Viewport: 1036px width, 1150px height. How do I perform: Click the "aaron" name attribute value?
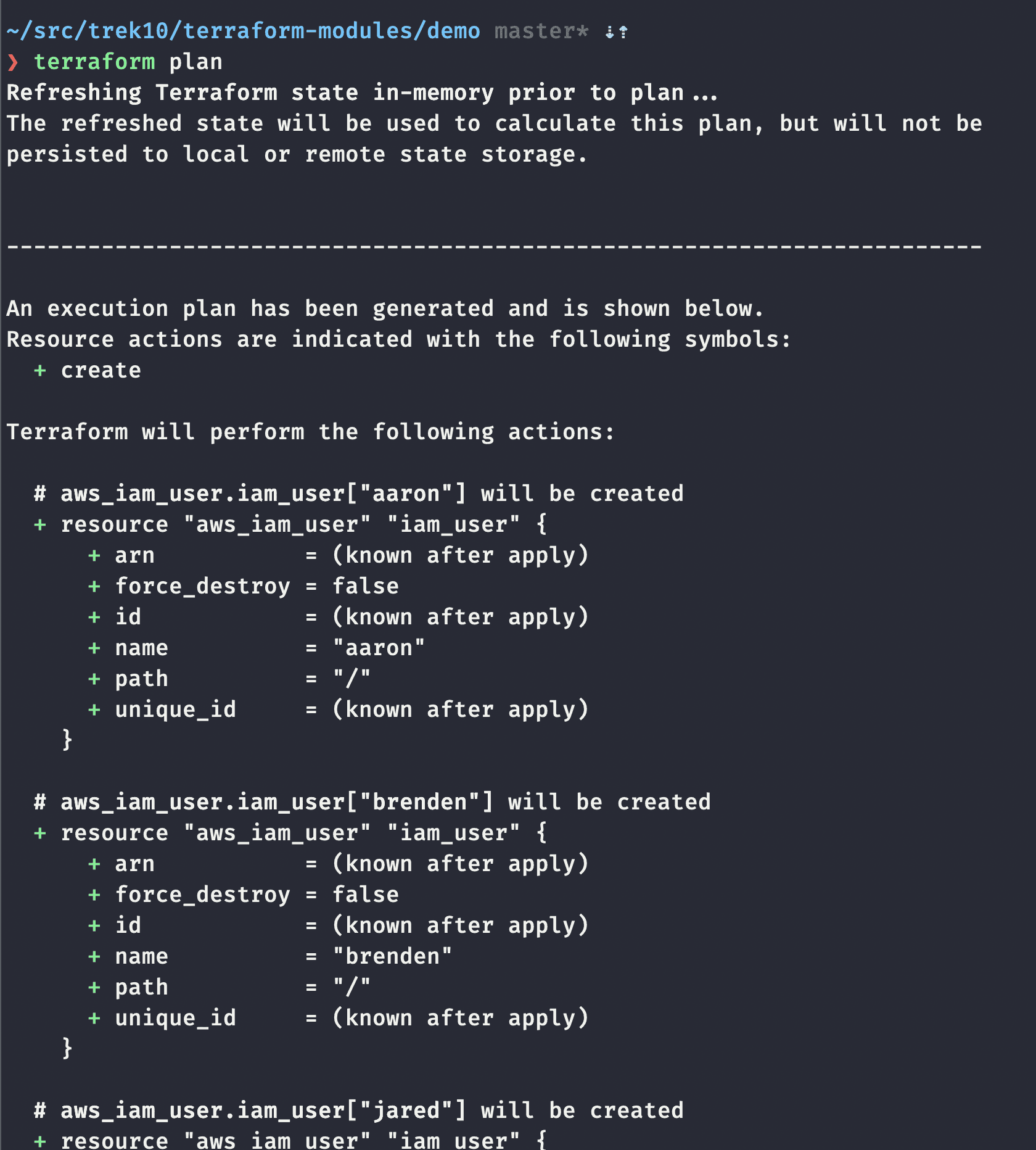pos(379,648)
